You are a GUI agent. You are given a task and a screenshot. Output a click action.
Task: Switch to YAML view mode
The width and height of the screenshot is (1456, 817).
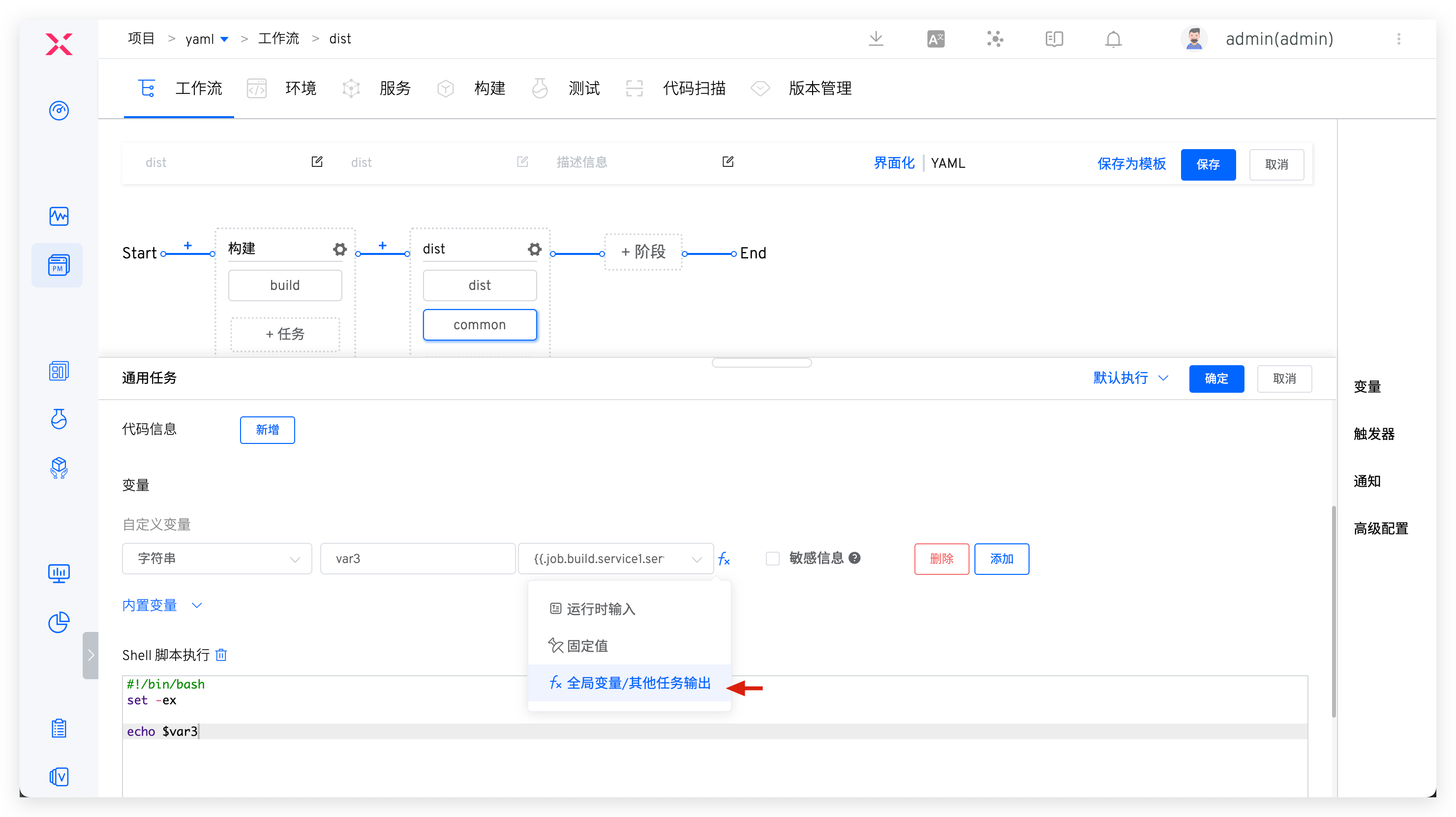948,163
